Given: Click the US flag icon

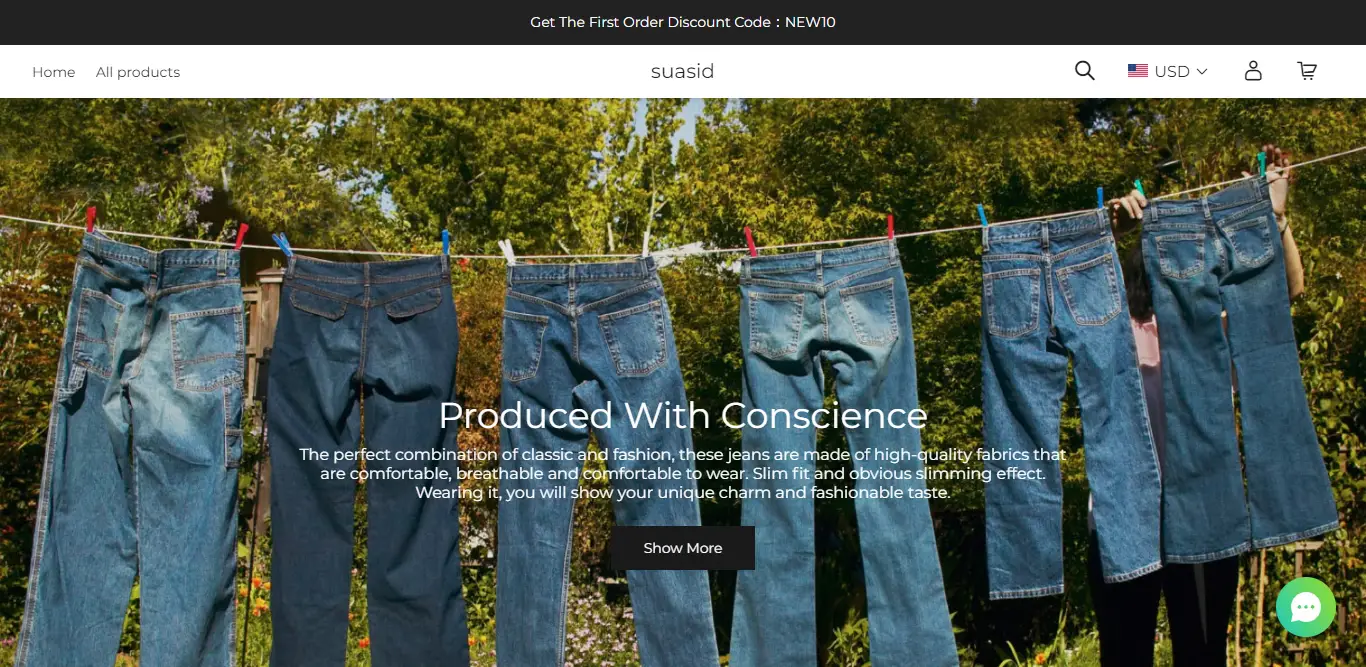Looking at the screenshot, I should click(x=1138, y=71).
